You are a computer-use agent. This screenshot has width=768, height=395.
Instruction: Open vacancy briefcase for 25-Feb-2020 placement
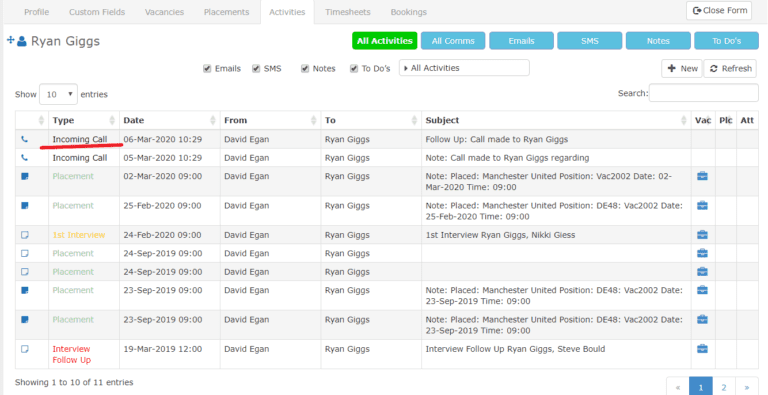click(702, 206)
